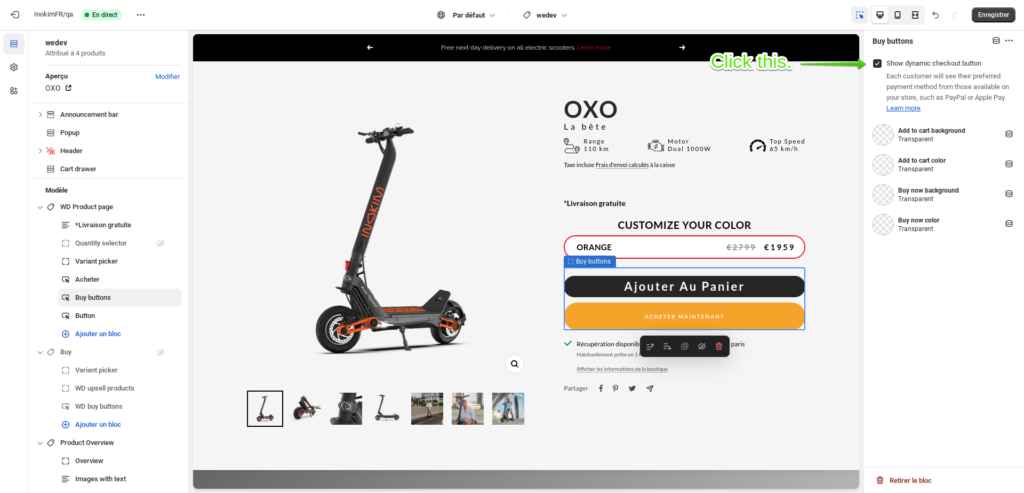
Task: Open Add to cart background swatch
Action: 883,135
